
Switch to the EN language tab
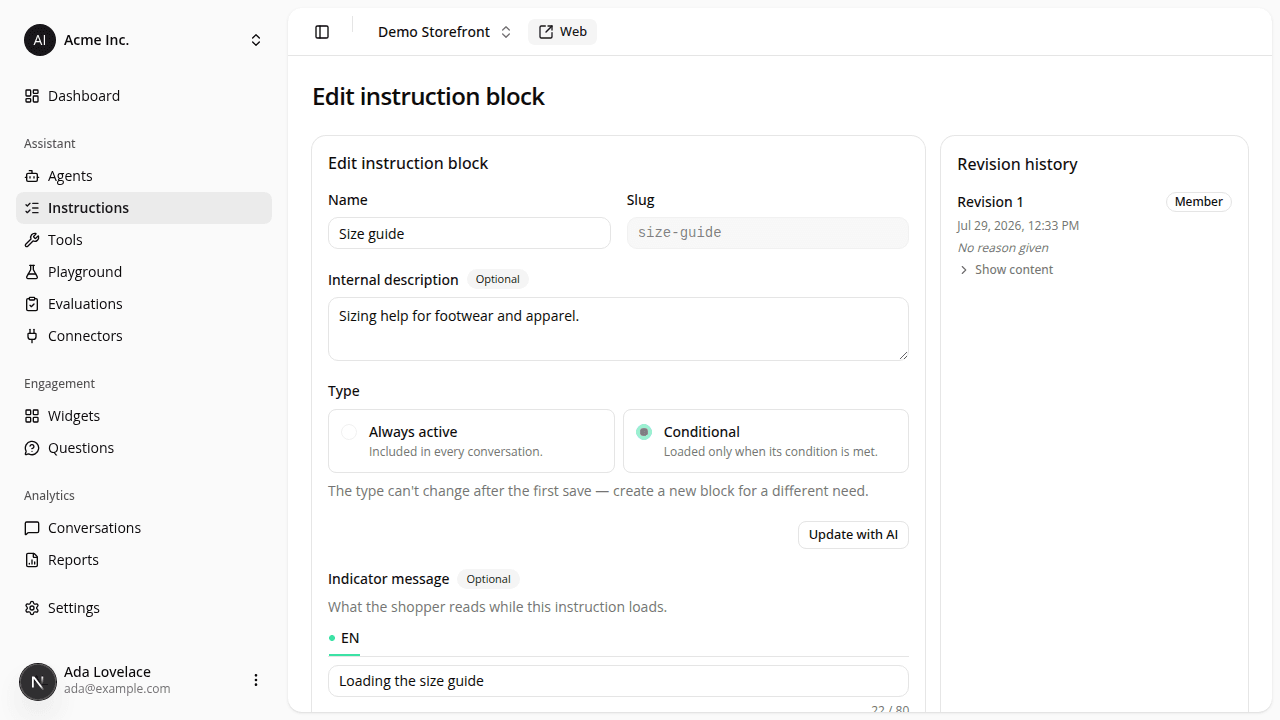(x=344, y=638)
